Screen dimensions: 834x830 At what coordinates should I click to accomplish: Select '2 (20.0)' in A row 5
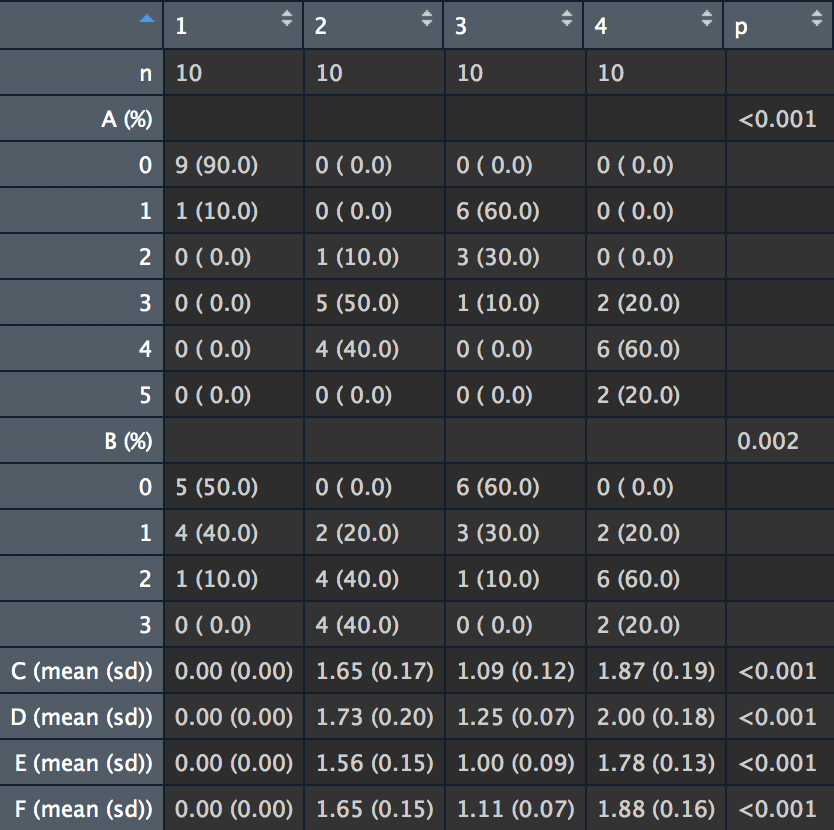(656, 395)
